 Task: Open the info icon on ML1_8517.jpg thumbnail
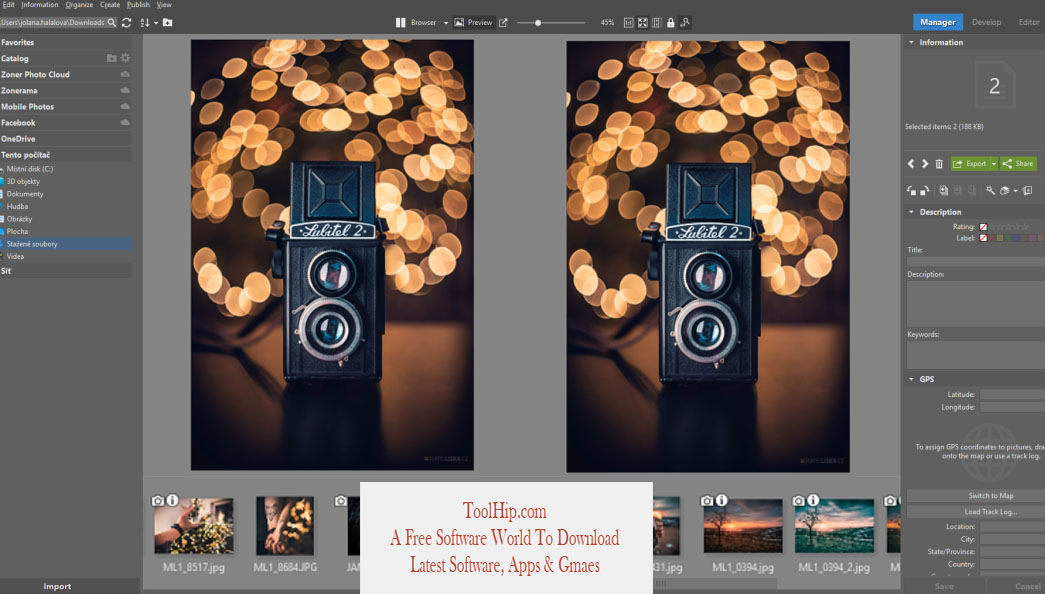172,500
